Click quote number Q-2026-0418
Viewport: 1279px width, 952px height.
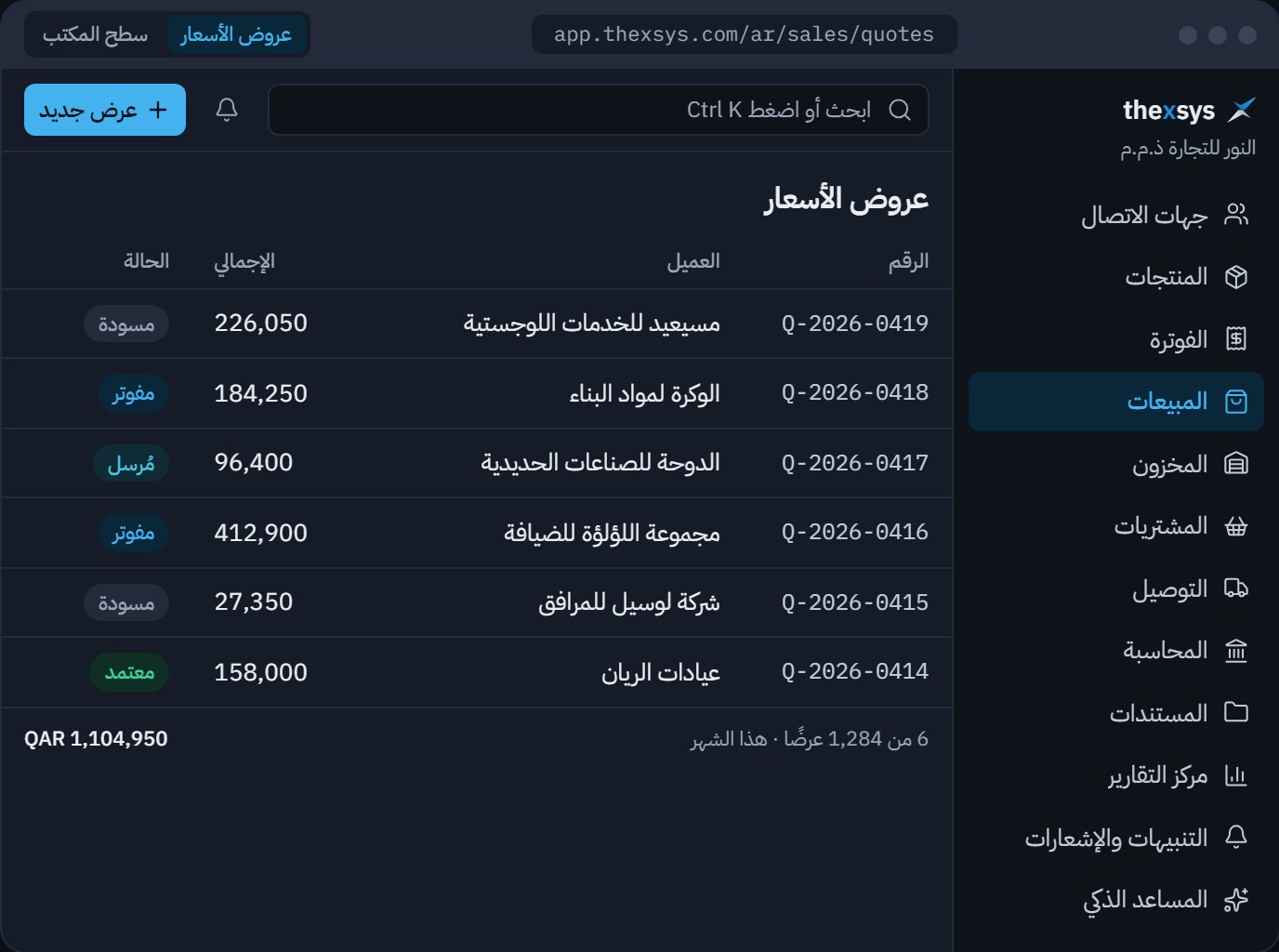(x=855, y=393)
